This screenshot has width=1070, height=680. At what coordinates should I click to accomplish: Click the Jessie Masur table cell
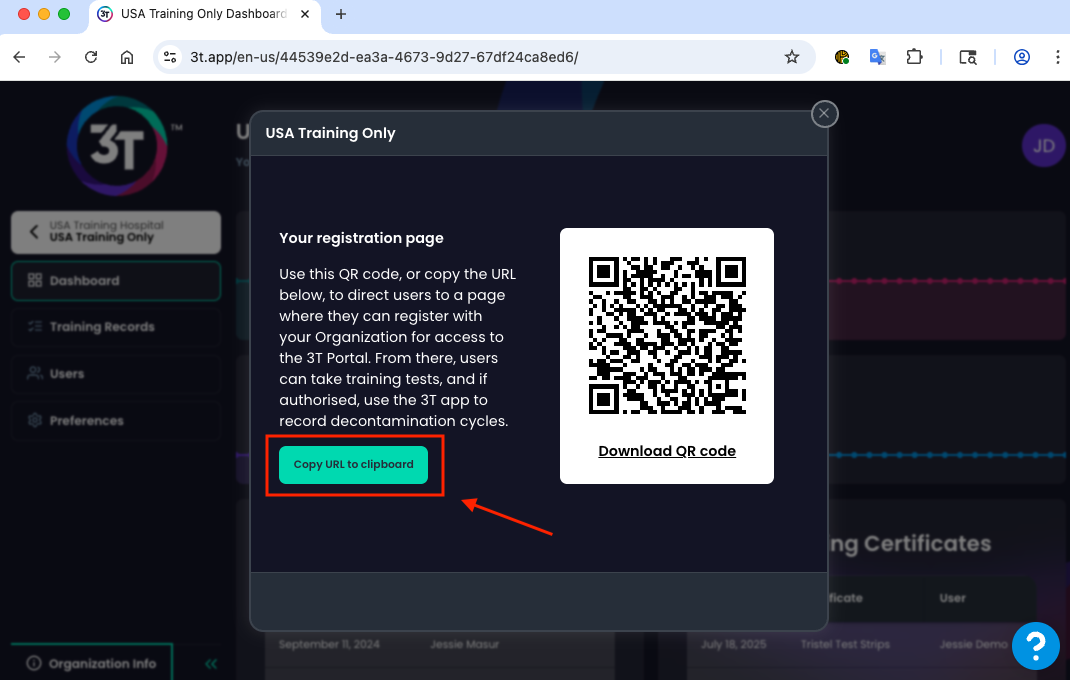465,644
